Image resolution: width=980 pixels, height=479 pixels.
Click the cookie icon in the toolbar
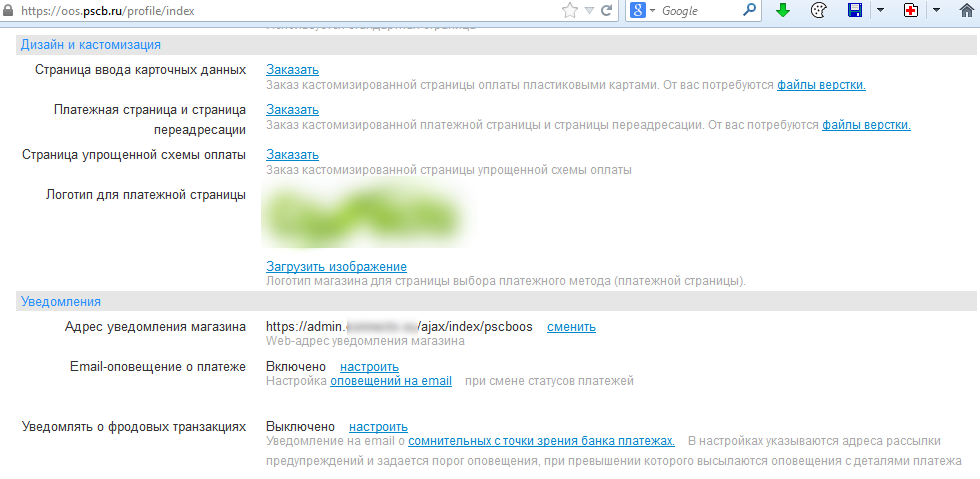[819, 10]
